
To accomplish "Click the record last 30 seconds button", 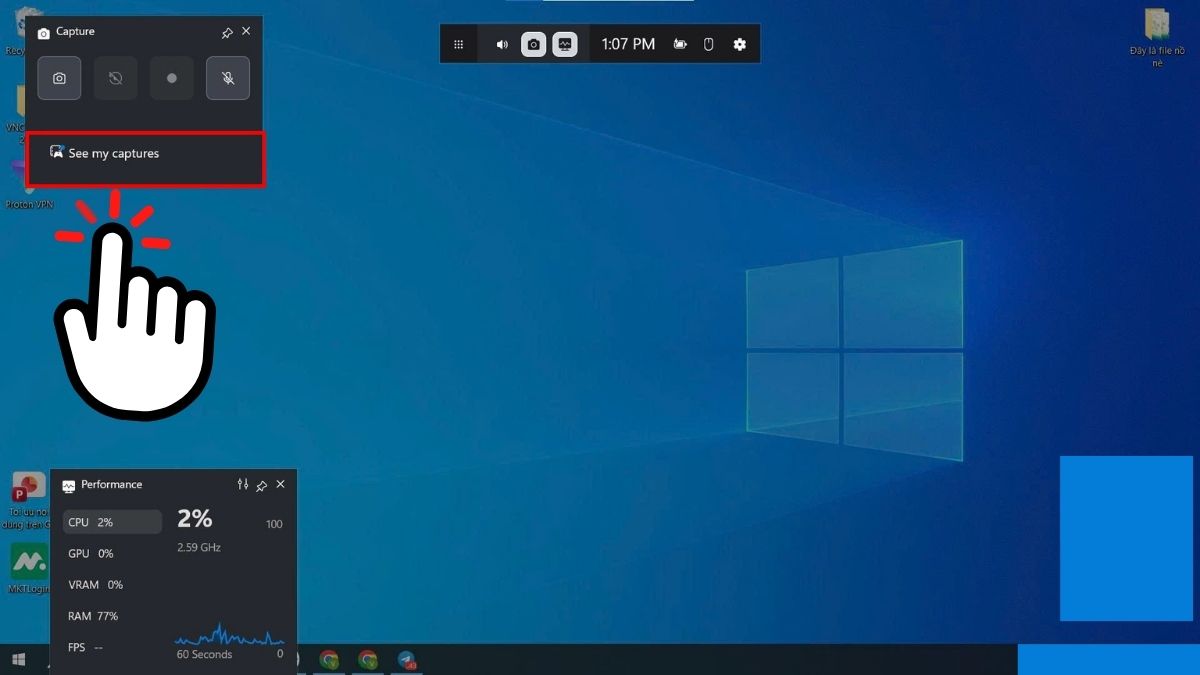I will (x=115, y=78).
